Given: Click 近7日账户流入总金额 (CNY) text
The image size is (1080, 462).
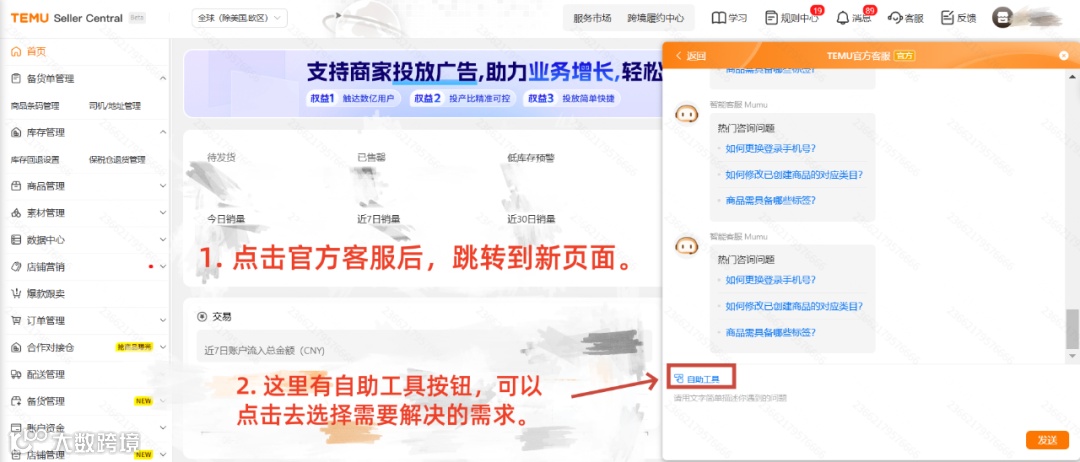Looking at the screenshot, I should 264,350.
